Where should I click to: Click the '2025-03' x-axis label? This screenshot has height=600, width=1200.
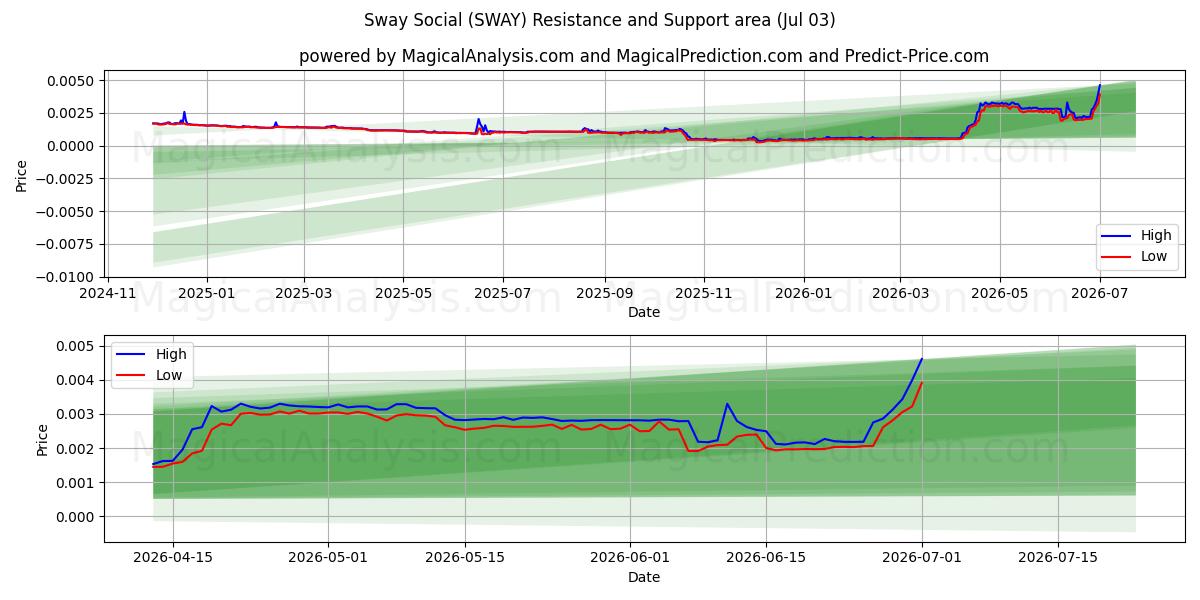303,294
